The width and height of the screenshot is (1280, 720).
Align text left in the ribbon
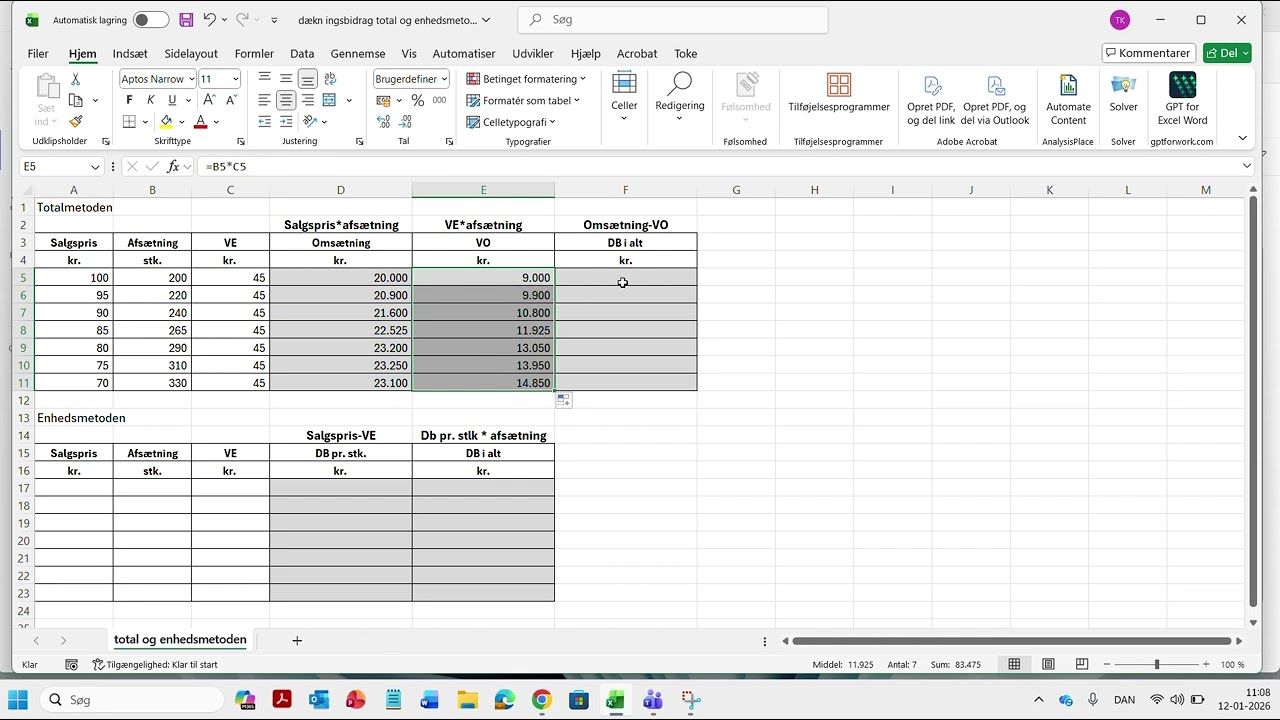tap(264, 100)
